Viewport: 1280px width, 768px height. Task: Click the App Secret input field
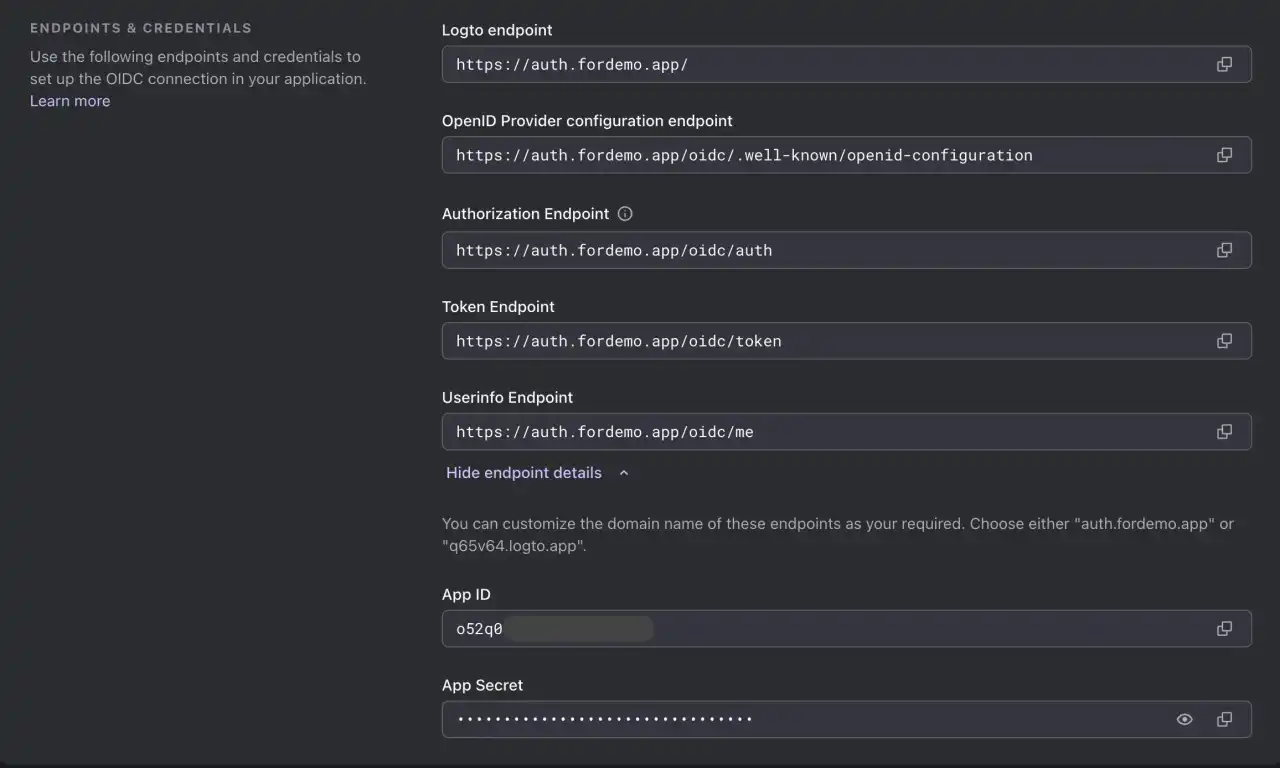[x=800, y=718]
